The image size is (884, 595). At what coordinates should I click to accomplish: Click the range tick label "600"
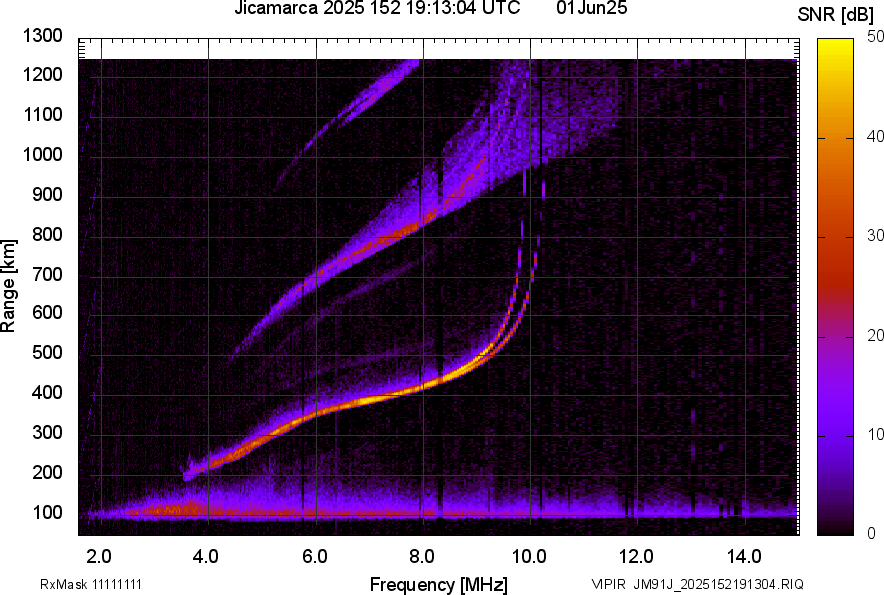pos(48,312)
